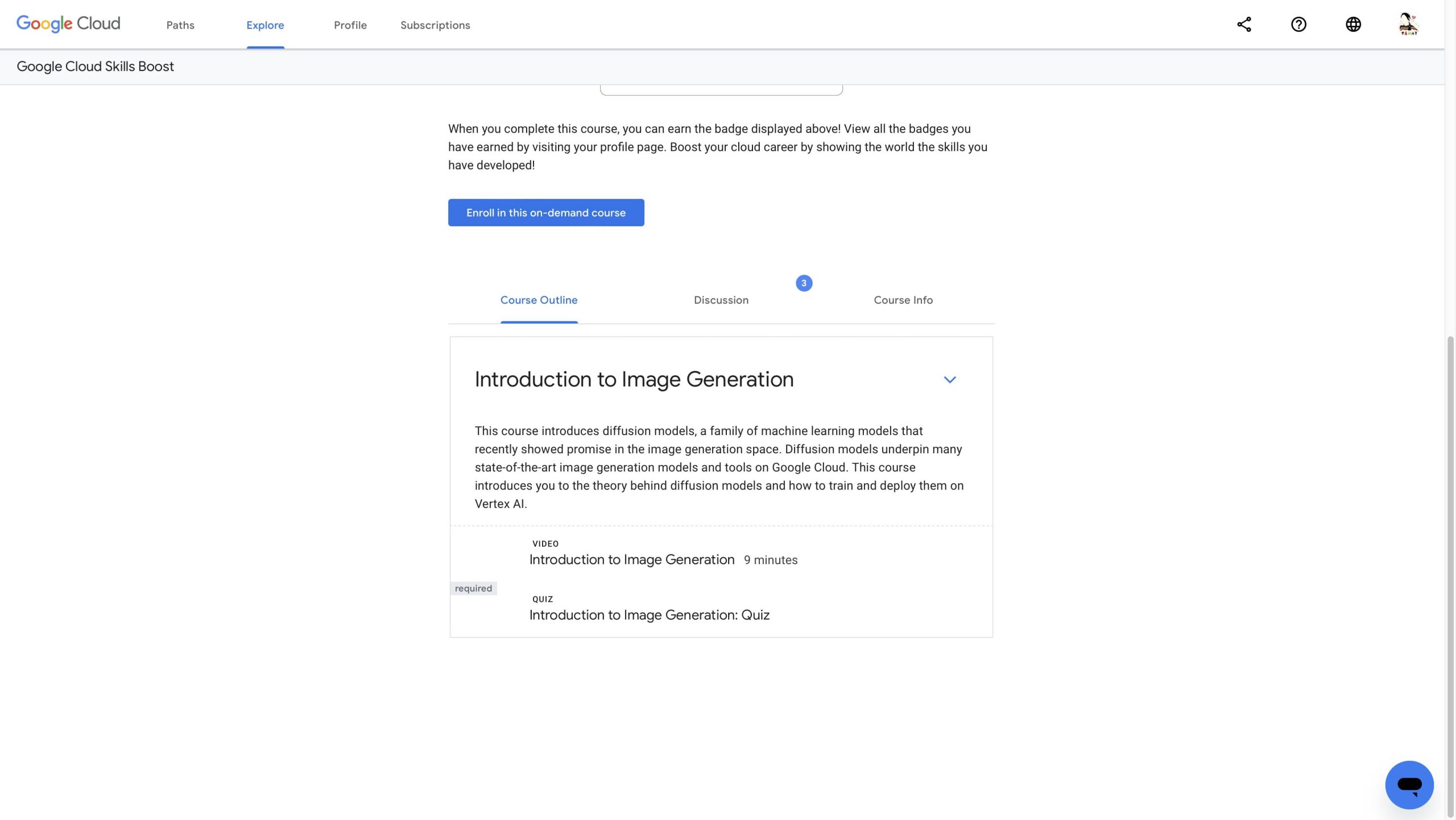Screen dimensions: 1456x820
Task: Open the user avatar profile menu
Action: pos(1408,24)
